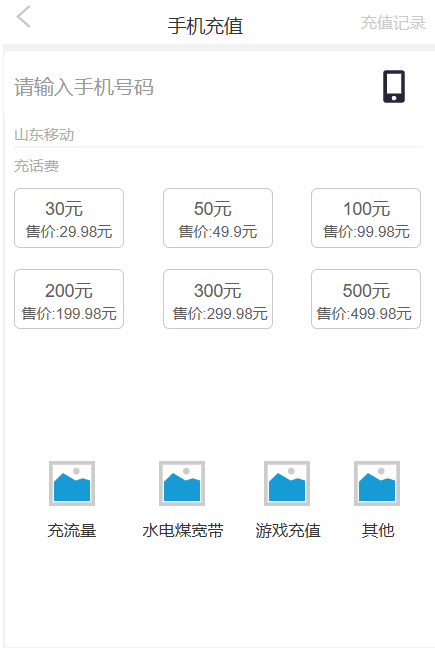
Task: Tap the 游戏充值 label
Action: pos(288,531)
